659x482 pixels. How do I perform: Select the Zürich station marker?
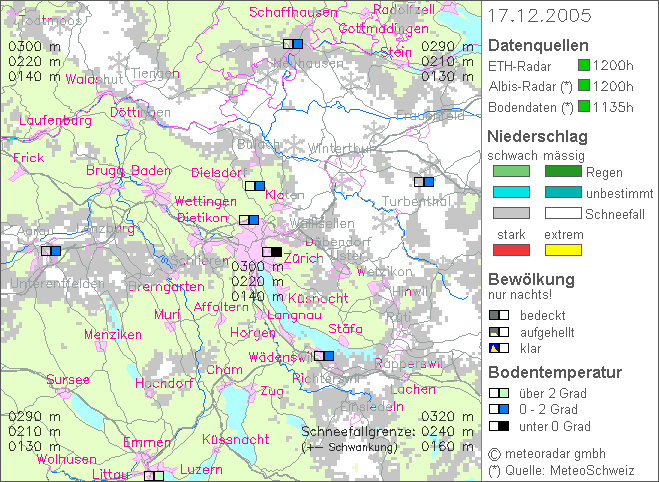tap(272, 252)
